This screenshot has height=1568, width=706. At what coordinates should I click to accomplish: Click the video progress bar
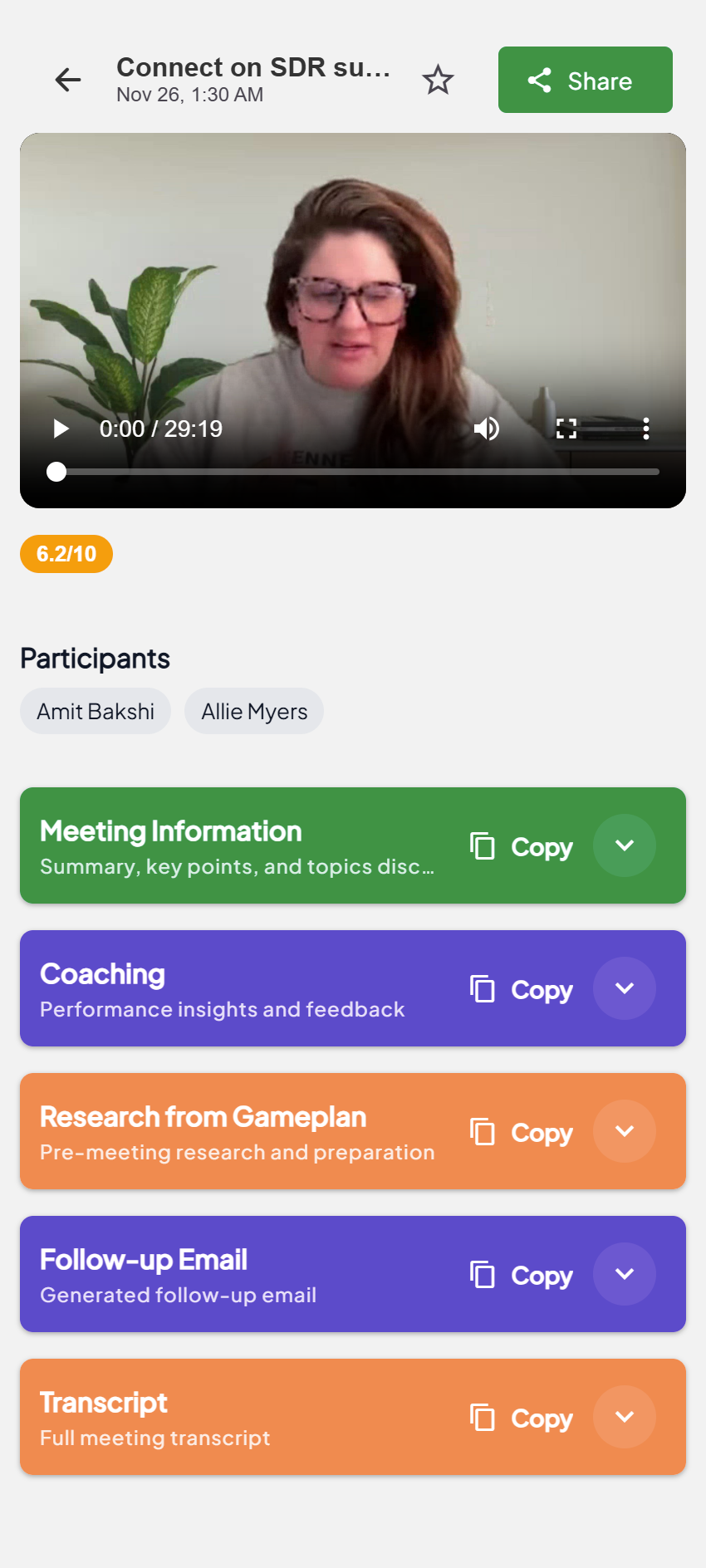[357, 472]
